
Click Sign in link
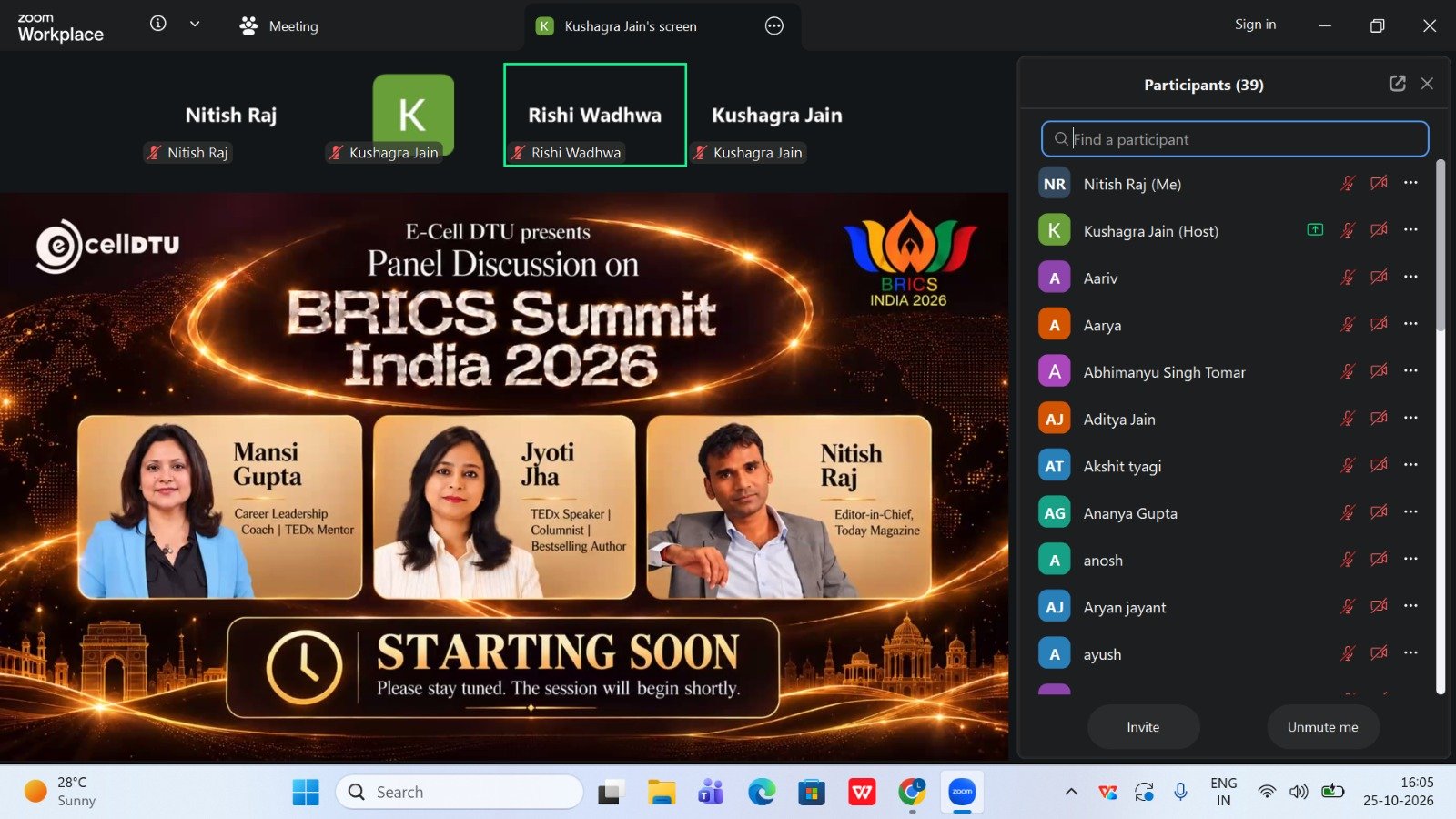(1255, 25)
